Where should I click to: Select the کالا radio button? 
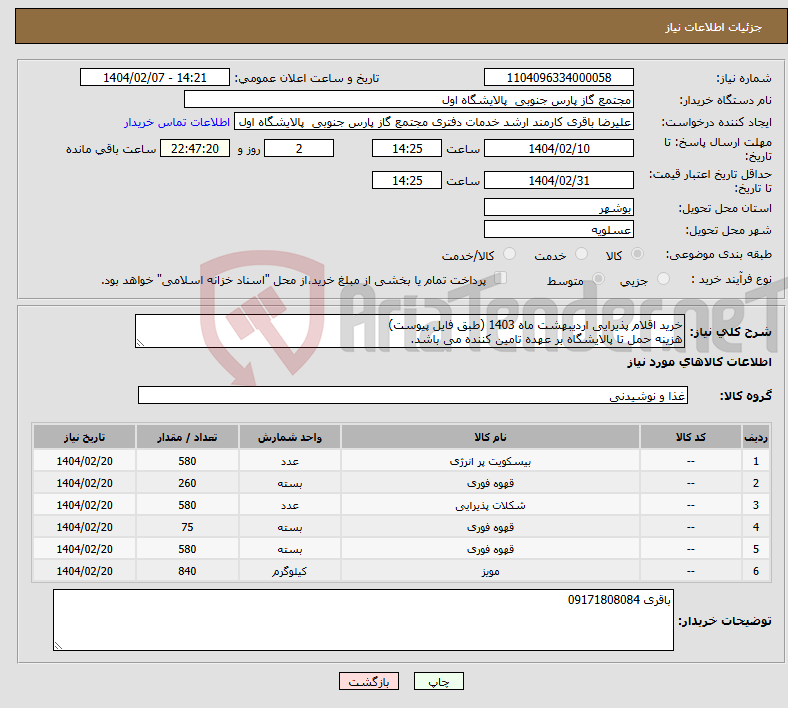point(637,254)
